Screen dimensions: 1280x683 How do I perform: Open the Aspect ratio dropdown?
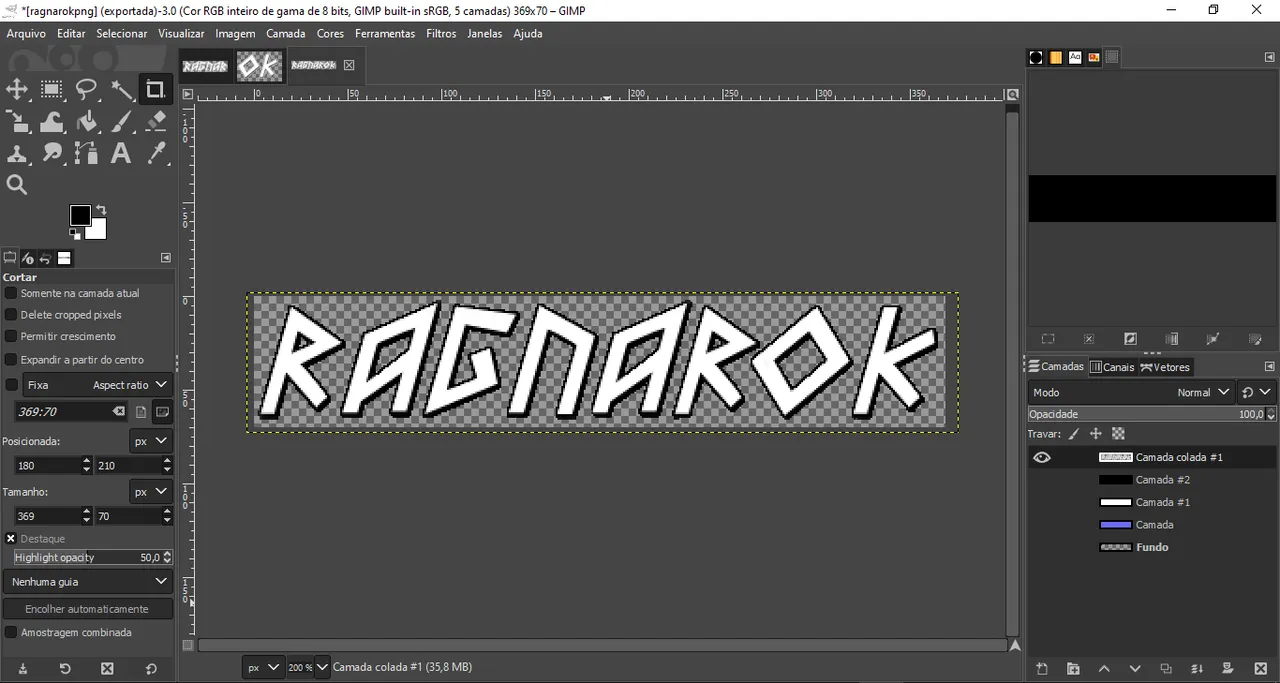tap(97, 385)
